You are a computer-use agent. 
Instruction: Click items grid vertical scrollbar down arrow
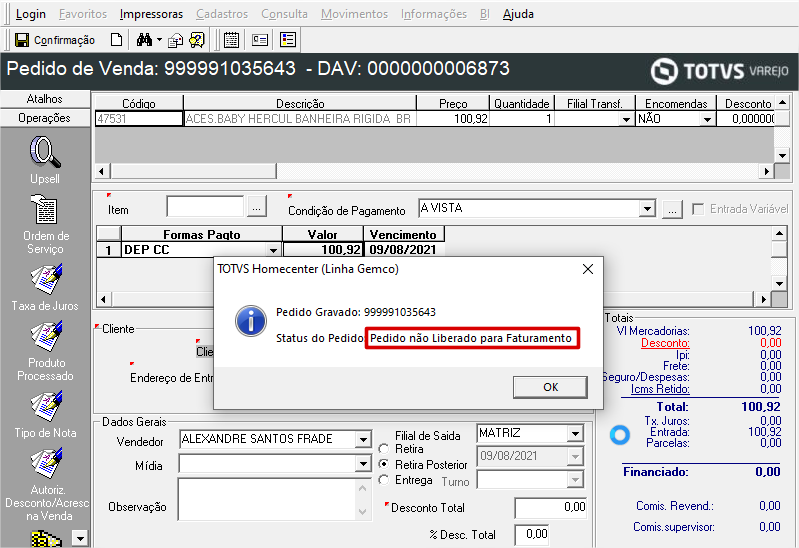click(x=782, y=155)
